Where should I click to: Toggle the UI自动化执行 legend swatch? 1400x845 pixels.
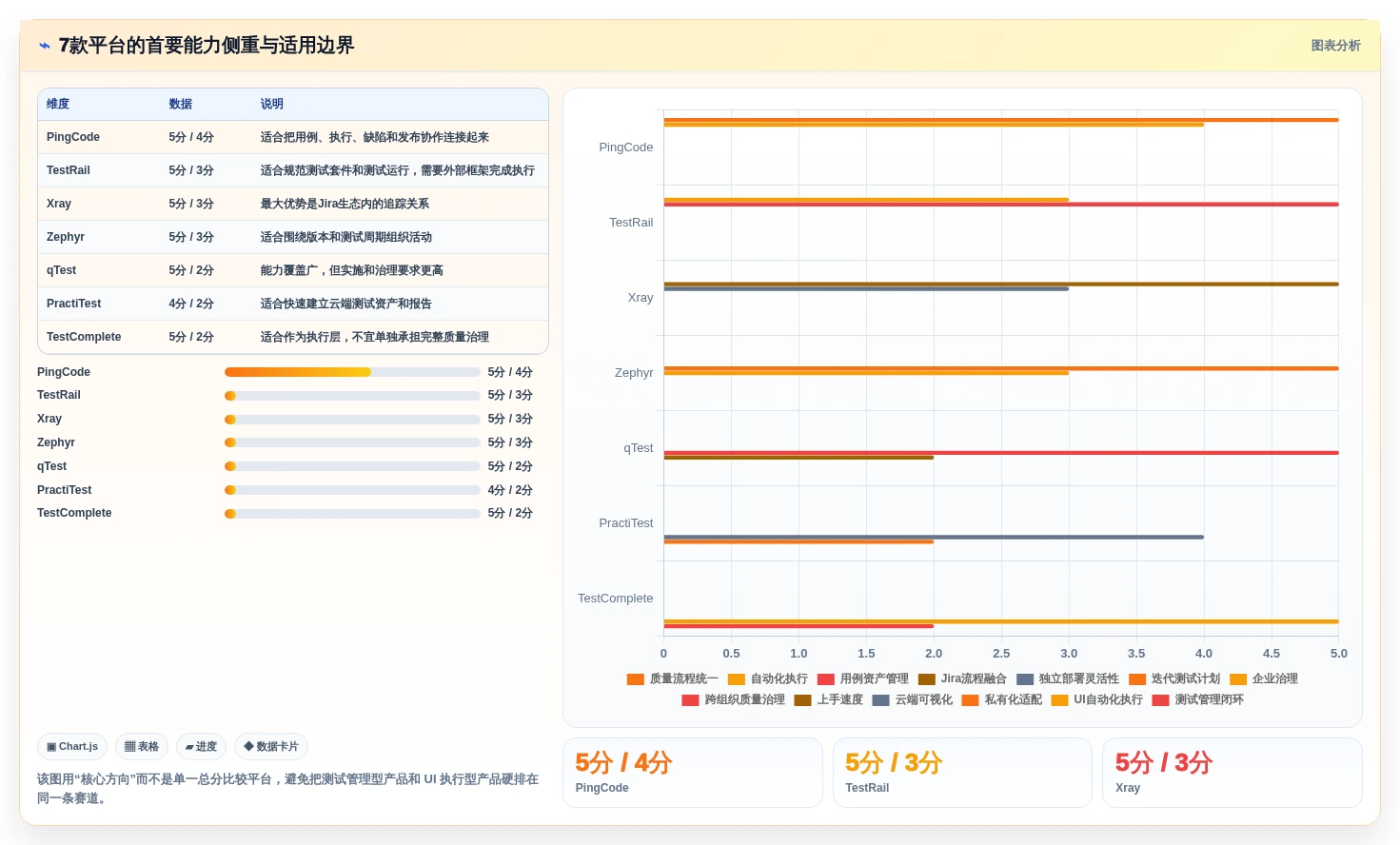click(1060, 700)
